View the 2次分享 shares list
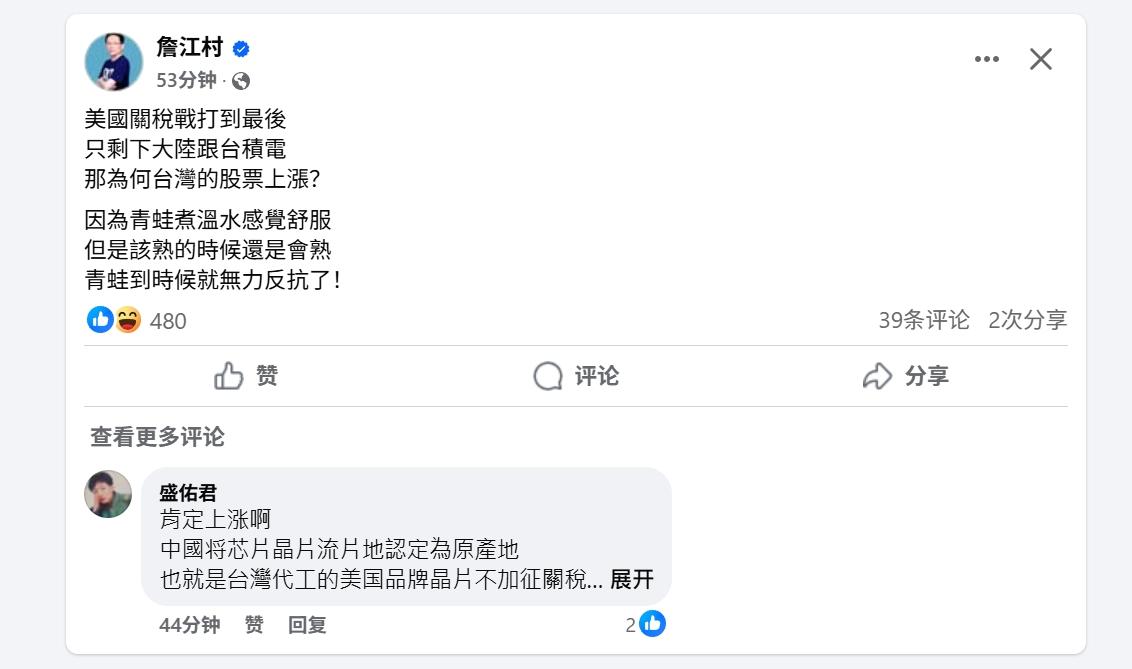This screenshot has width=1132, height=669. (x=1027, y=320)
